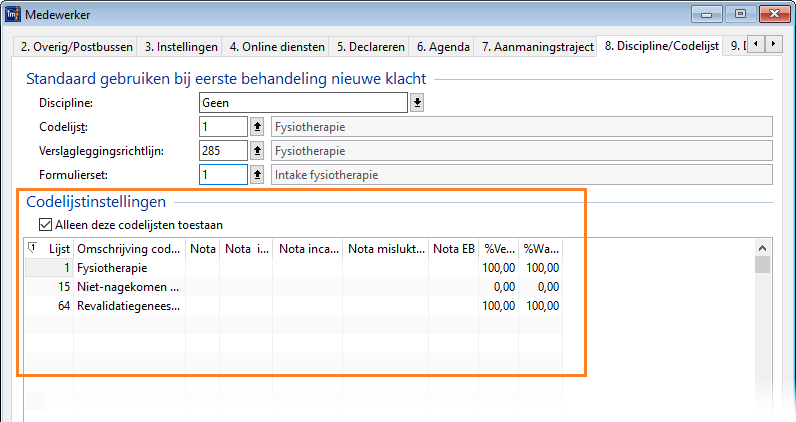Viewport: 796px width, 422px height.
Task: Select the 8. Discipline/Codelijst tab
Action: [661, 46]
